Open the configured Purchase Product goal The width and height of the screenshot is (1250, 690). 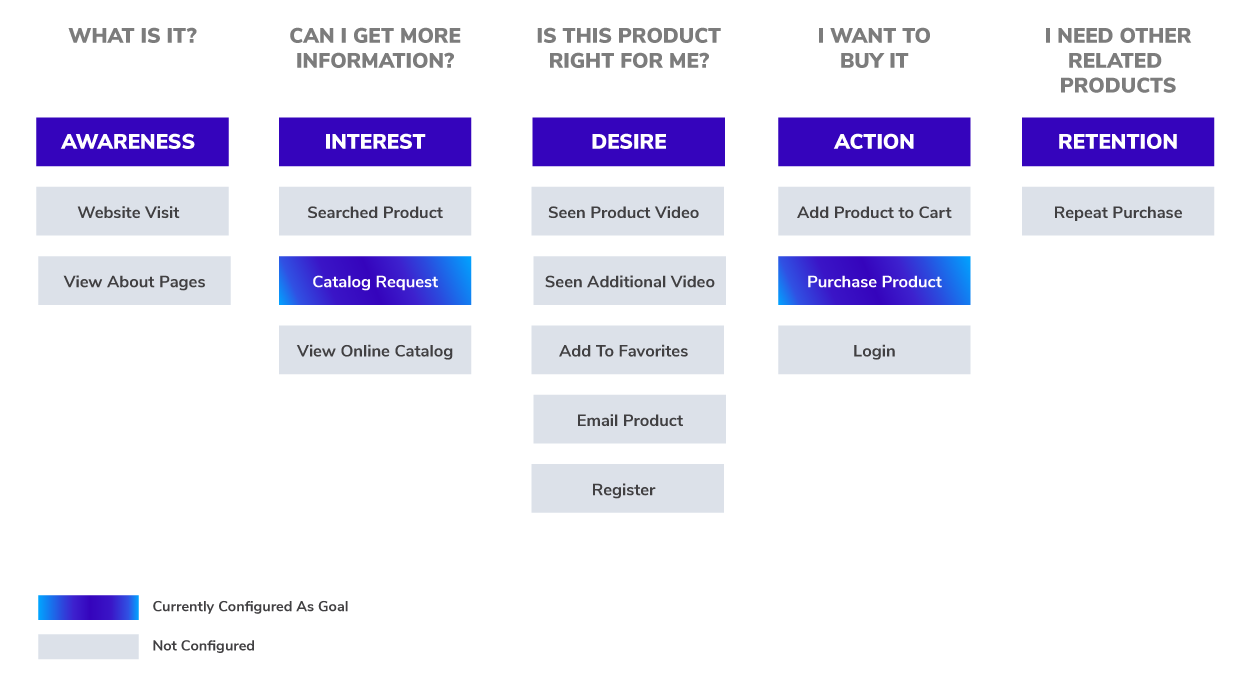click(x=874, y=281)
